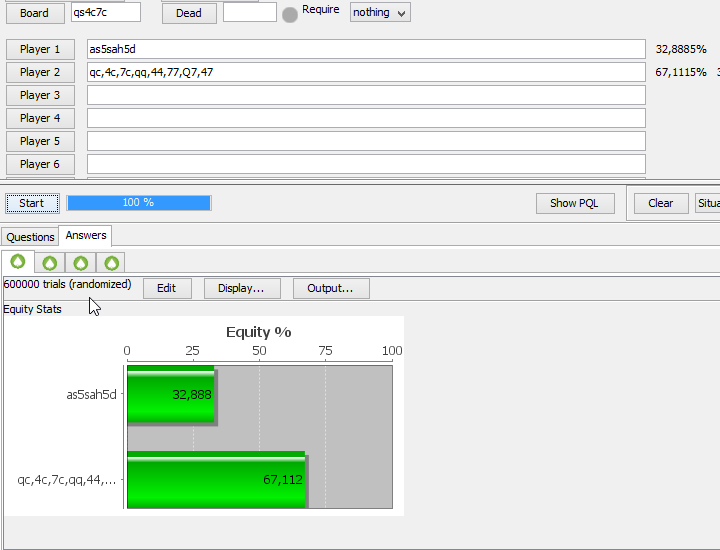Click the Show PQL button
The width and height of the screenshot is (720, 550).
point(575,203)
